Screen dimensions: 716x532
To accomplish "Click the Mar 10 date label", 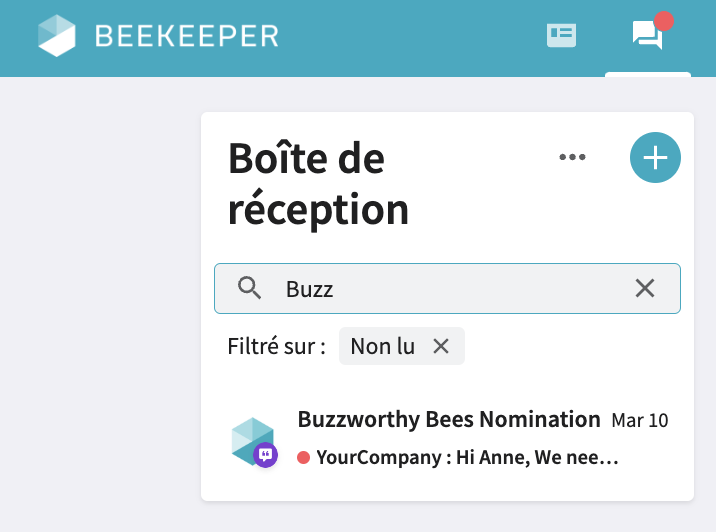I will pos(639,420).
